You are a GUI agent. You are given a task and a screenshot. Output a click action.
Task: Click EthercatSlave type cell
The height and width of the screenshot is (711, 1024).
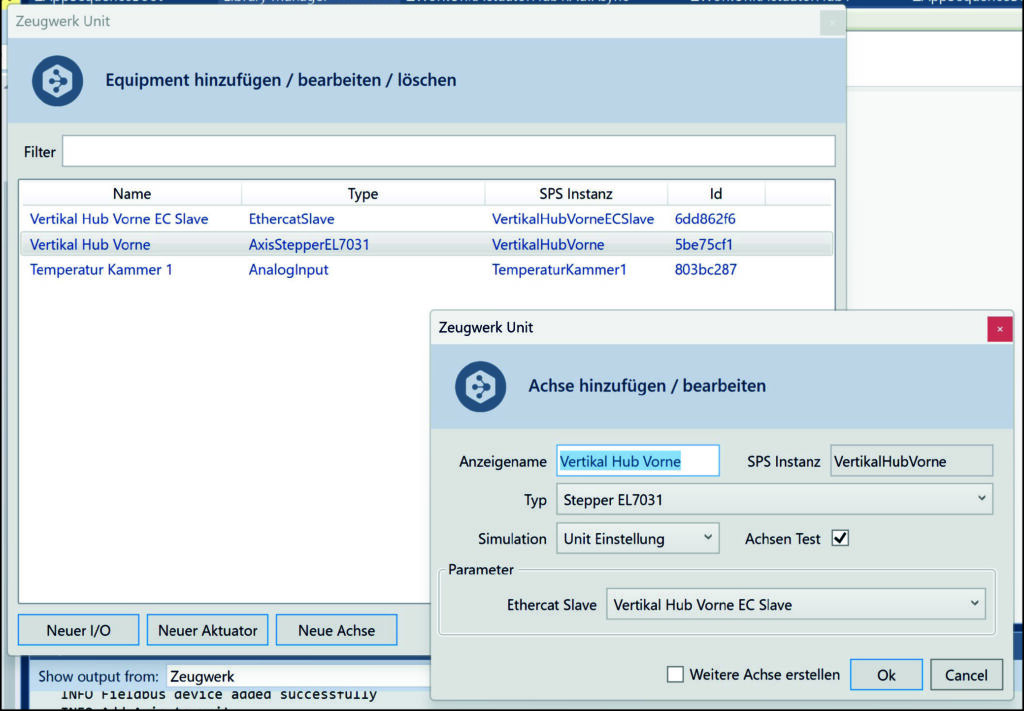pos(291,219)
